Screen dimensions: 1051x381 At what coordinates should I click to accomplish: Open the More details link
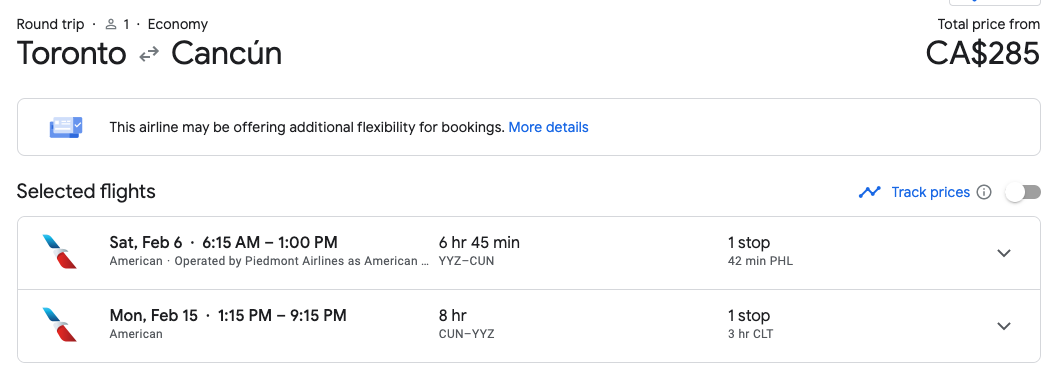tap(548, 127)
